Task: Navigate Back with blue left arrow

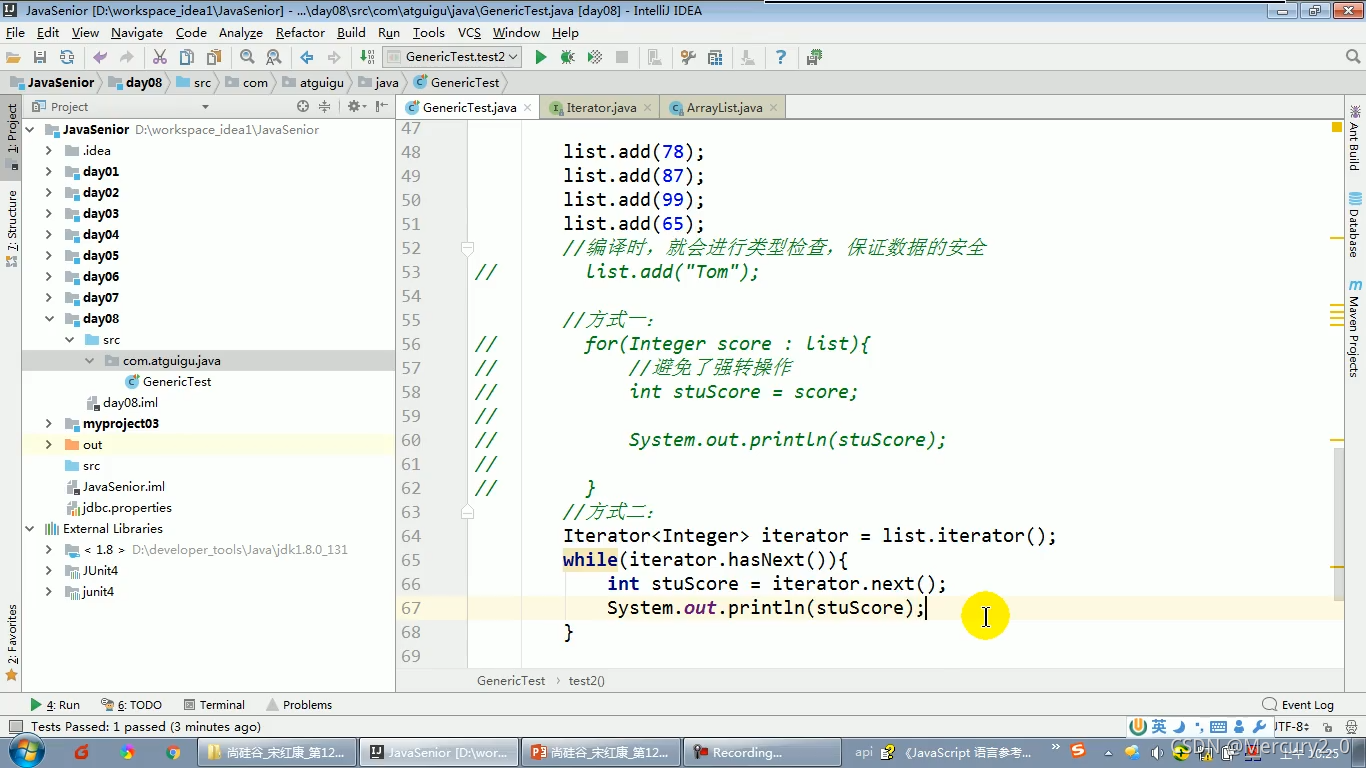Action: (307, 57)
